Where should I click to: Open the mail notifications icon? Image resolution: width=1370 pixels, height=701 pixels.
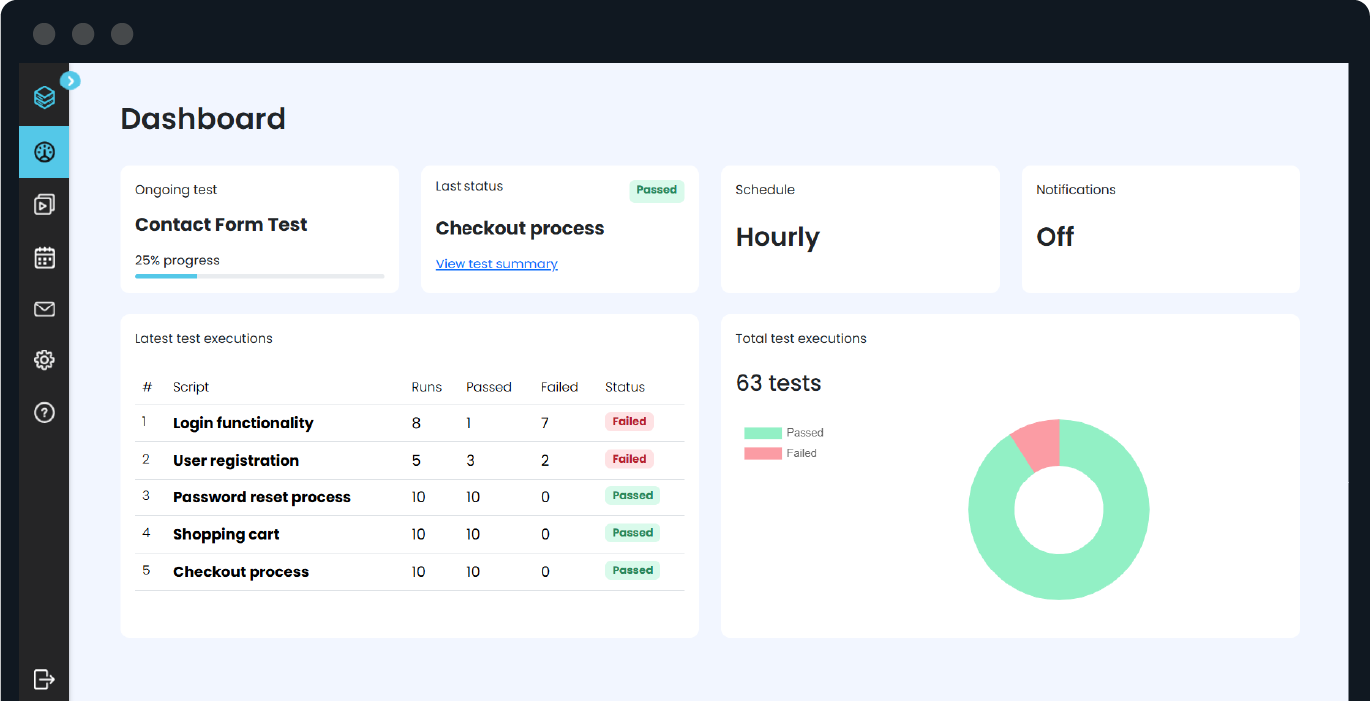[44, 310]
